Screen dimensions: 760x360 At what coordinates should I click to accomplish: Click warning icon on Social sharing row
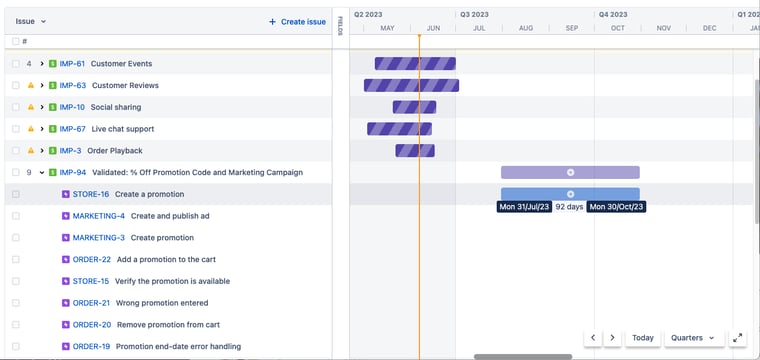(31, 107)
